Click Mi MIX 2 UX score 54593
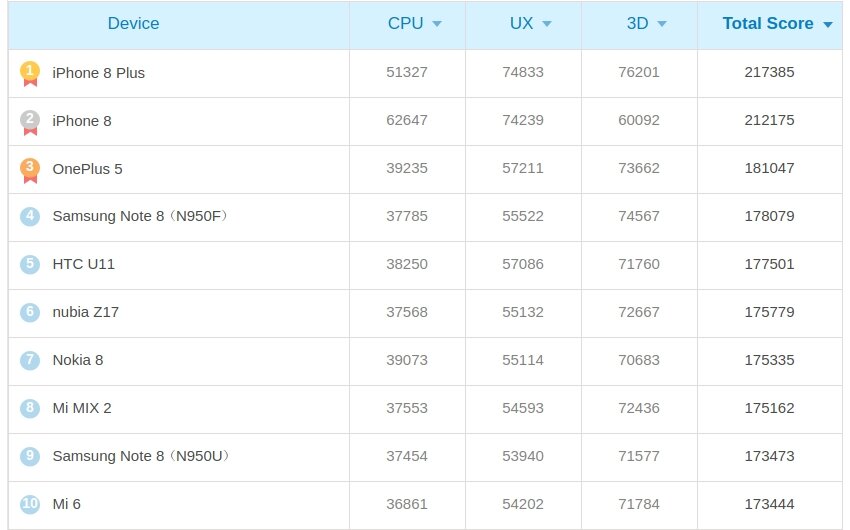The width and height of the screenshot is (850, 530). tap(523, 408)
